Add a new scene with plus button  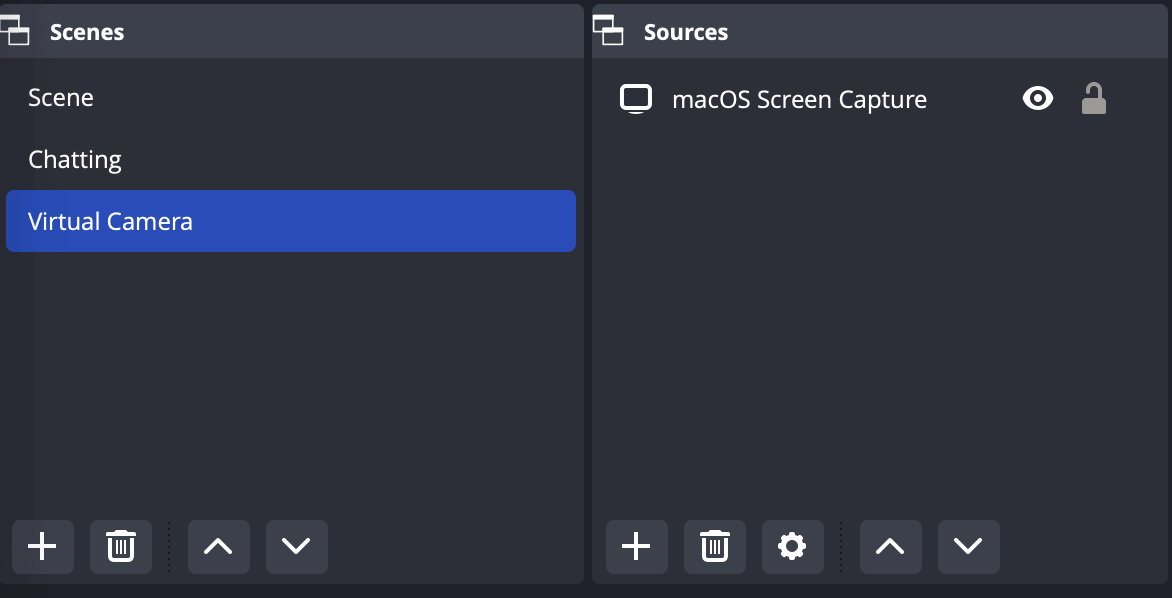coord(42,546)
